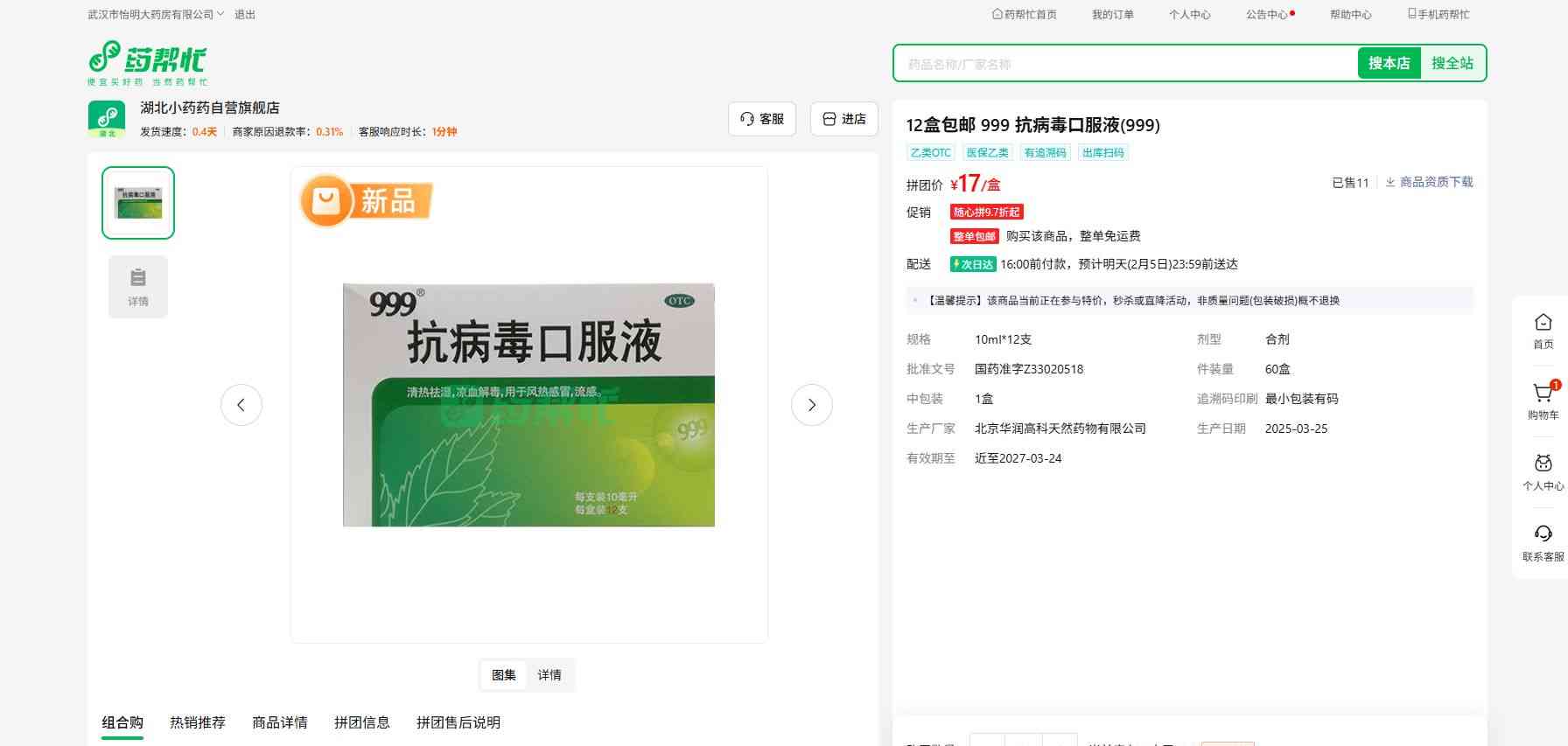The height and width of the screenshot is (746, 1568).
Task: Show next product image arrow
Action: [x=811, y=405]
